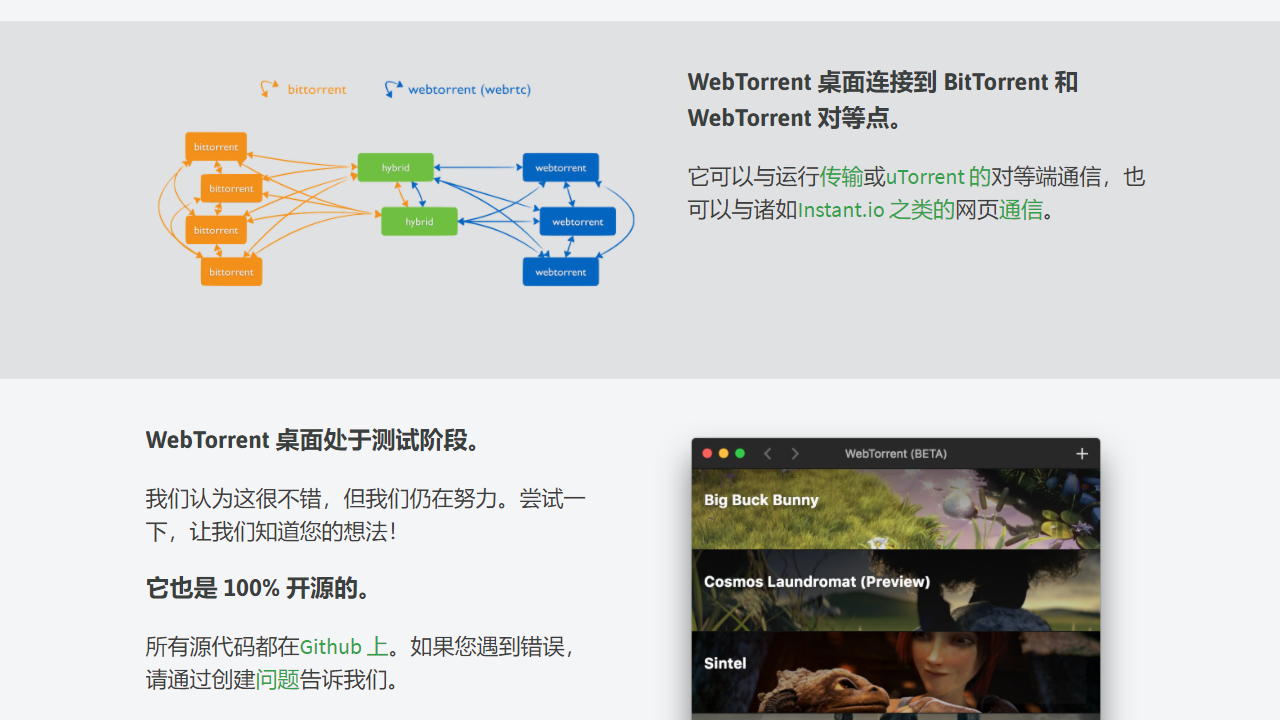Click the 问题 link to report issues

(277, 679)
